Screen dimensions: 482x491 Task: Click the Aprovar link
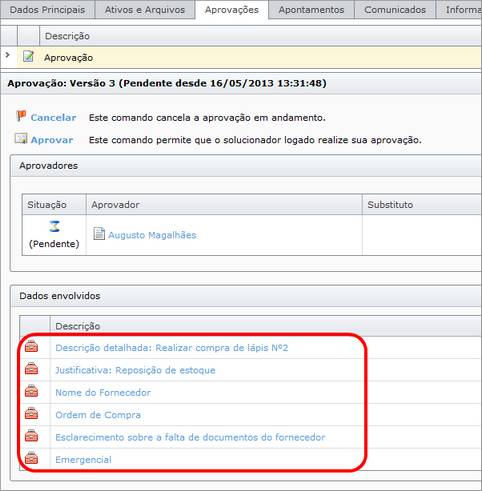(52, 140)
